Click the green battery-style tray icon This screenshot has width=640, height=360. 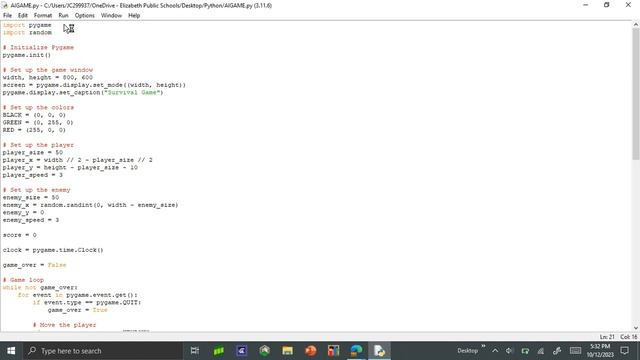(525, 351)
